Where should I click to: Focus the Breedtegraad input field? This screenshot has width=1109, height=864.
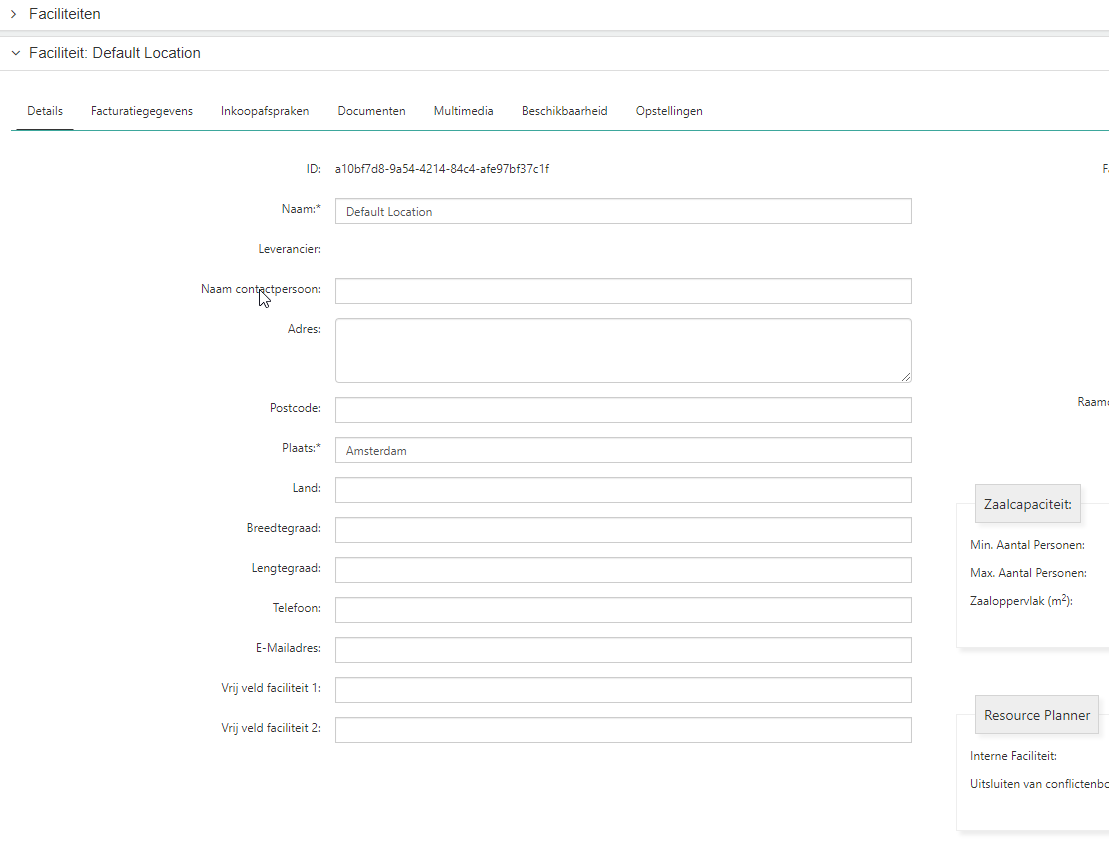coord(622,530)
